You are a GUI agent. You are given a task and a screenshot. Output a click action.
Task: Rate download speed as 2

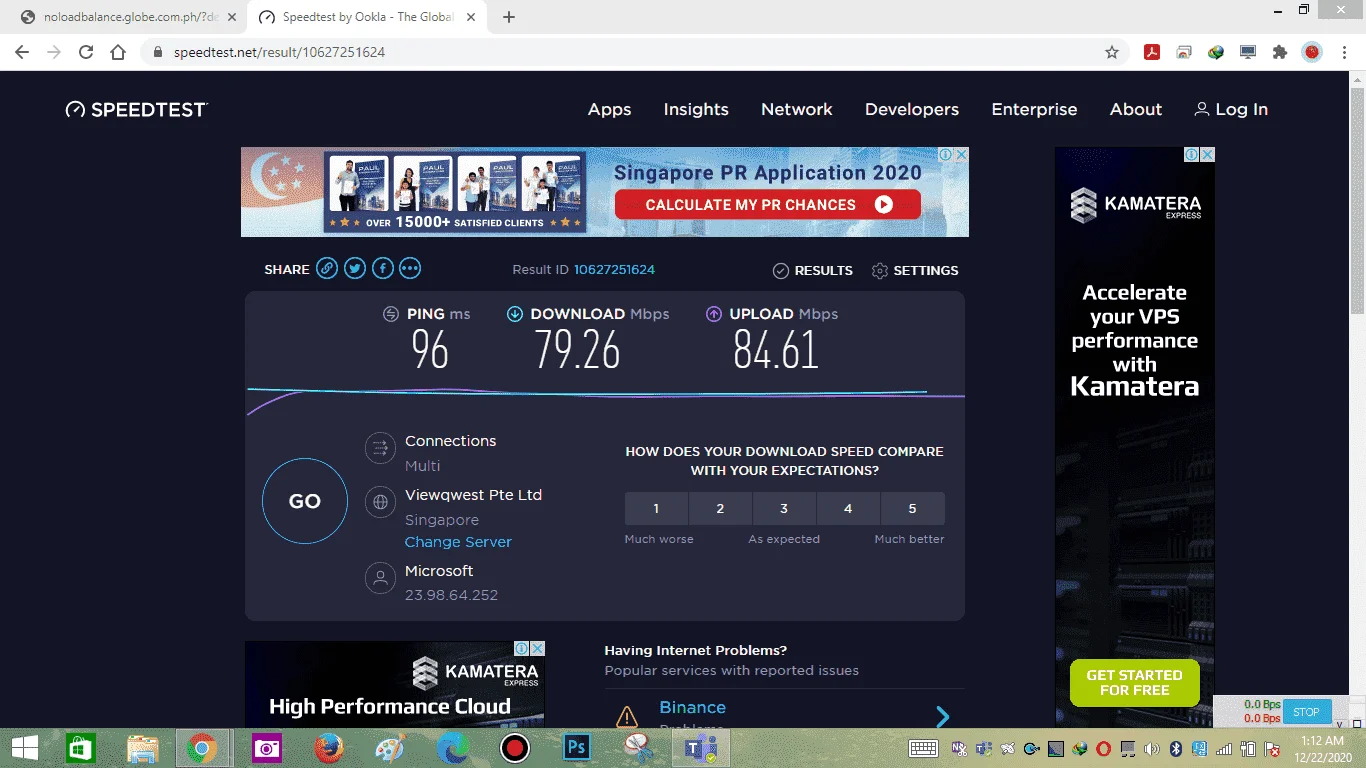click(x=720, y=509)
